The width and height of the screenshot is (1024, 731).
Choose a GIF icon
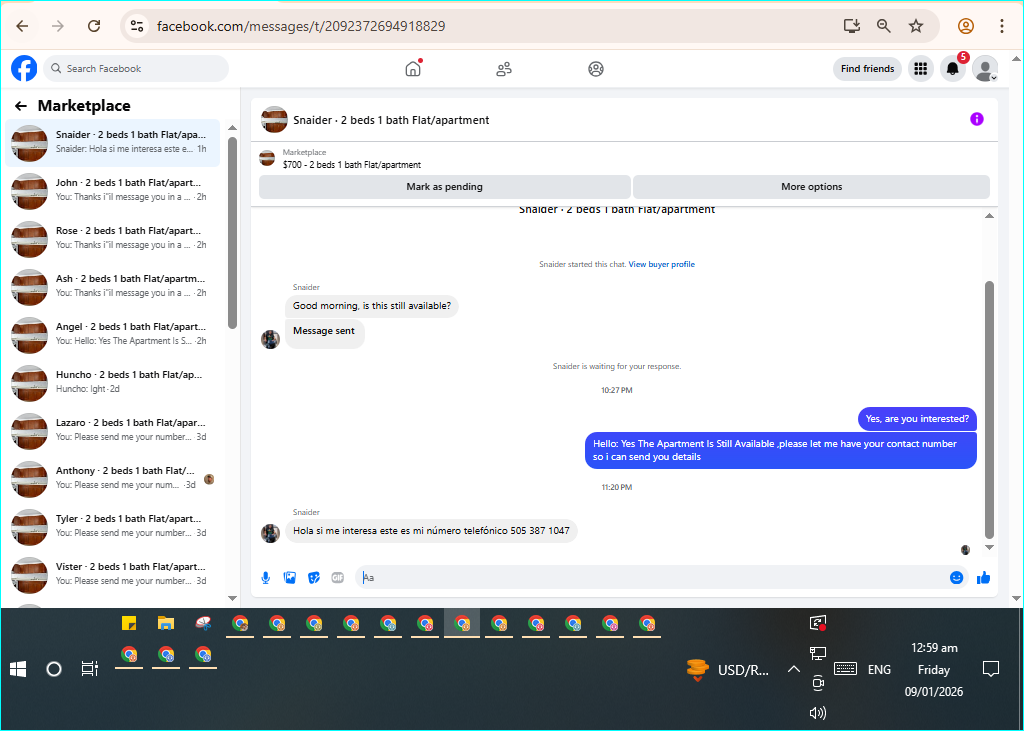click(x=338, y=577)
